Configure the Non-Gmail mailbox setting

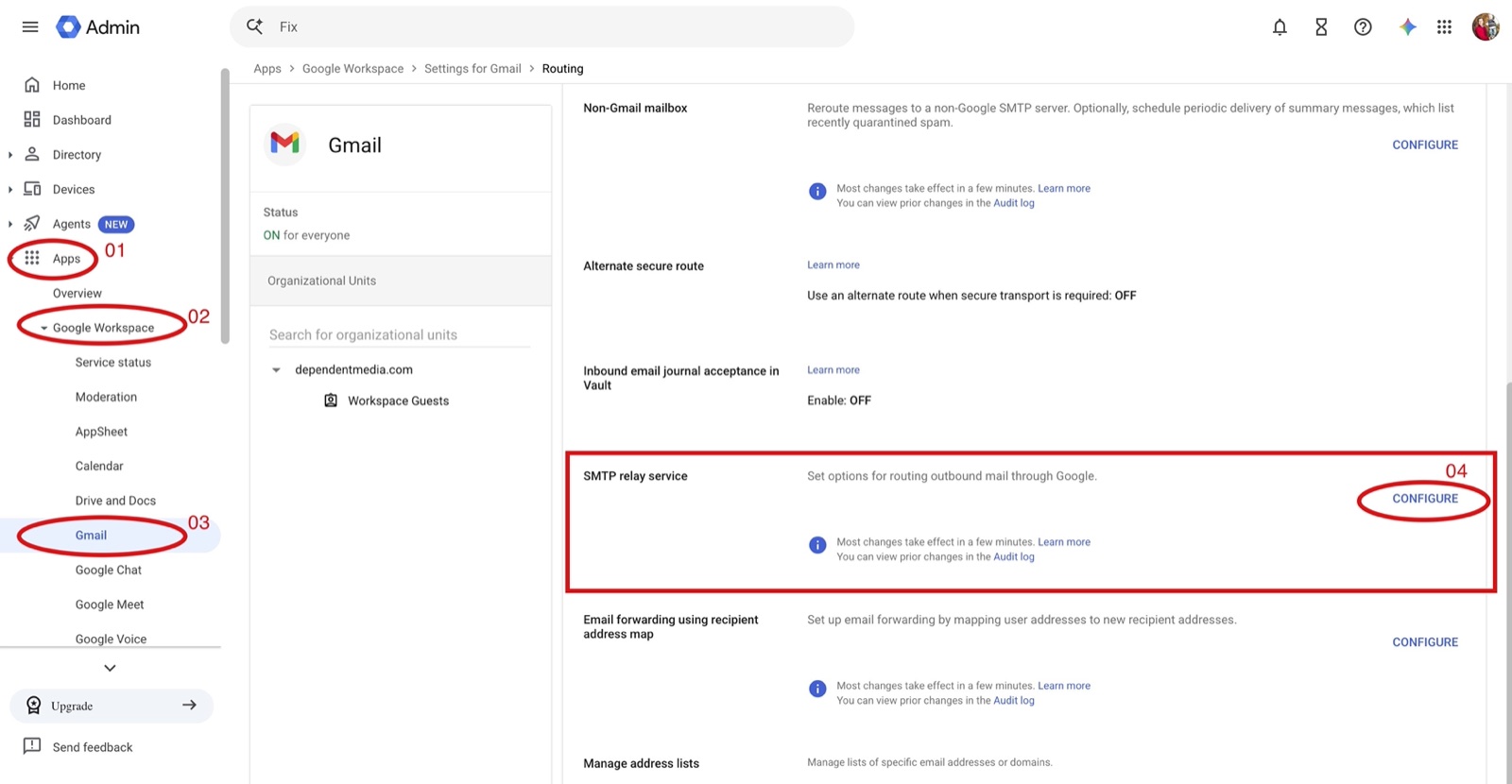click(1425, 145)
